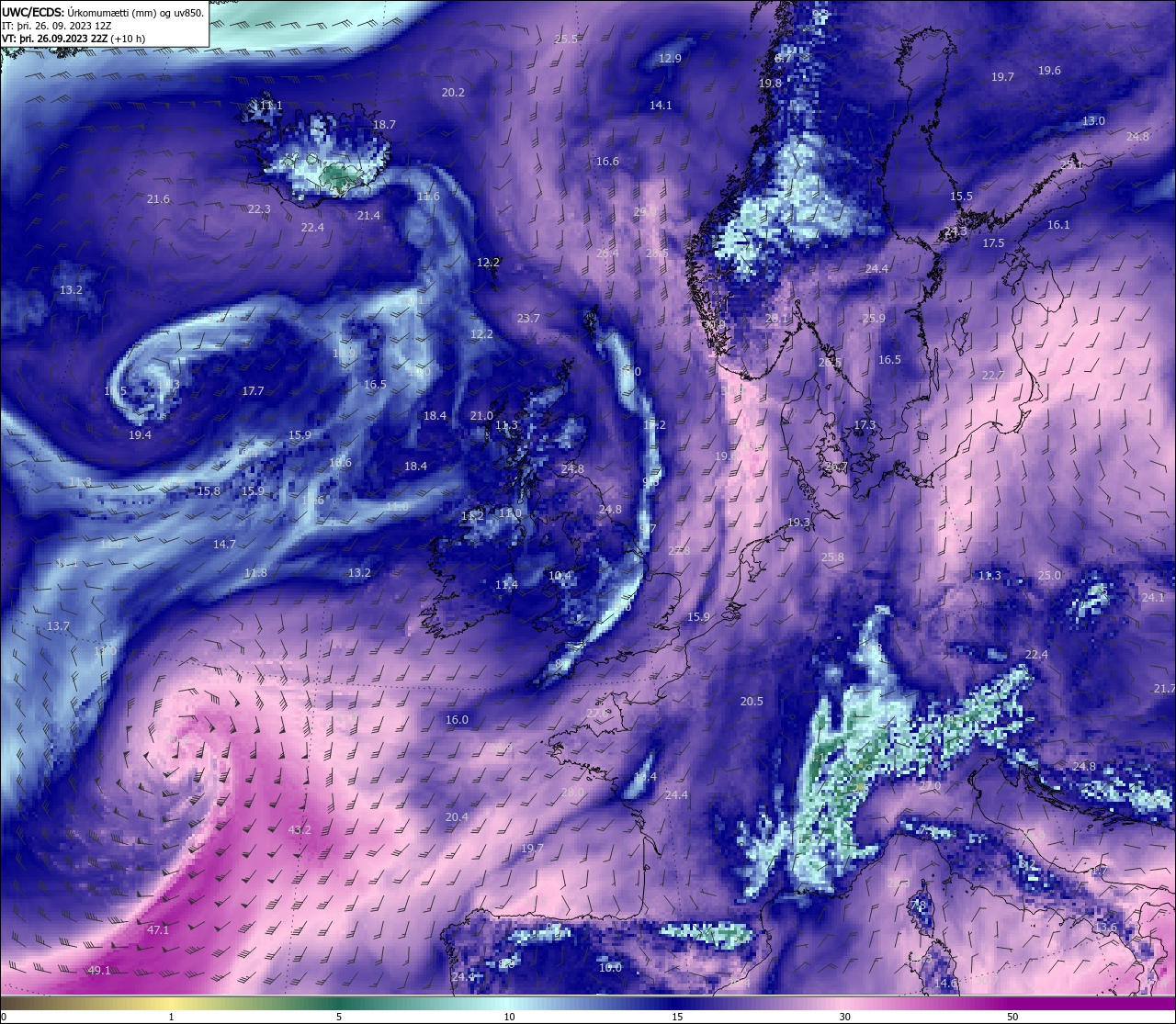Click the 23.7 value on the map
The height and width of the screenshot is (1024, 1176).
[528, 318]
